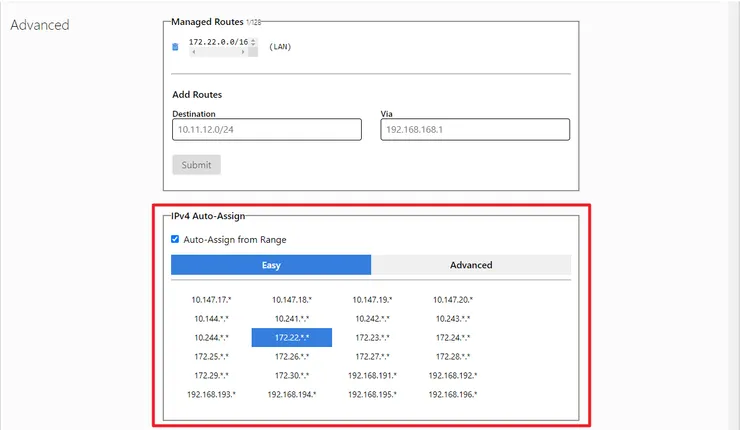Focus the Destination input field
740x430 pixels.
pyautogui.click(x=266, y=130)
